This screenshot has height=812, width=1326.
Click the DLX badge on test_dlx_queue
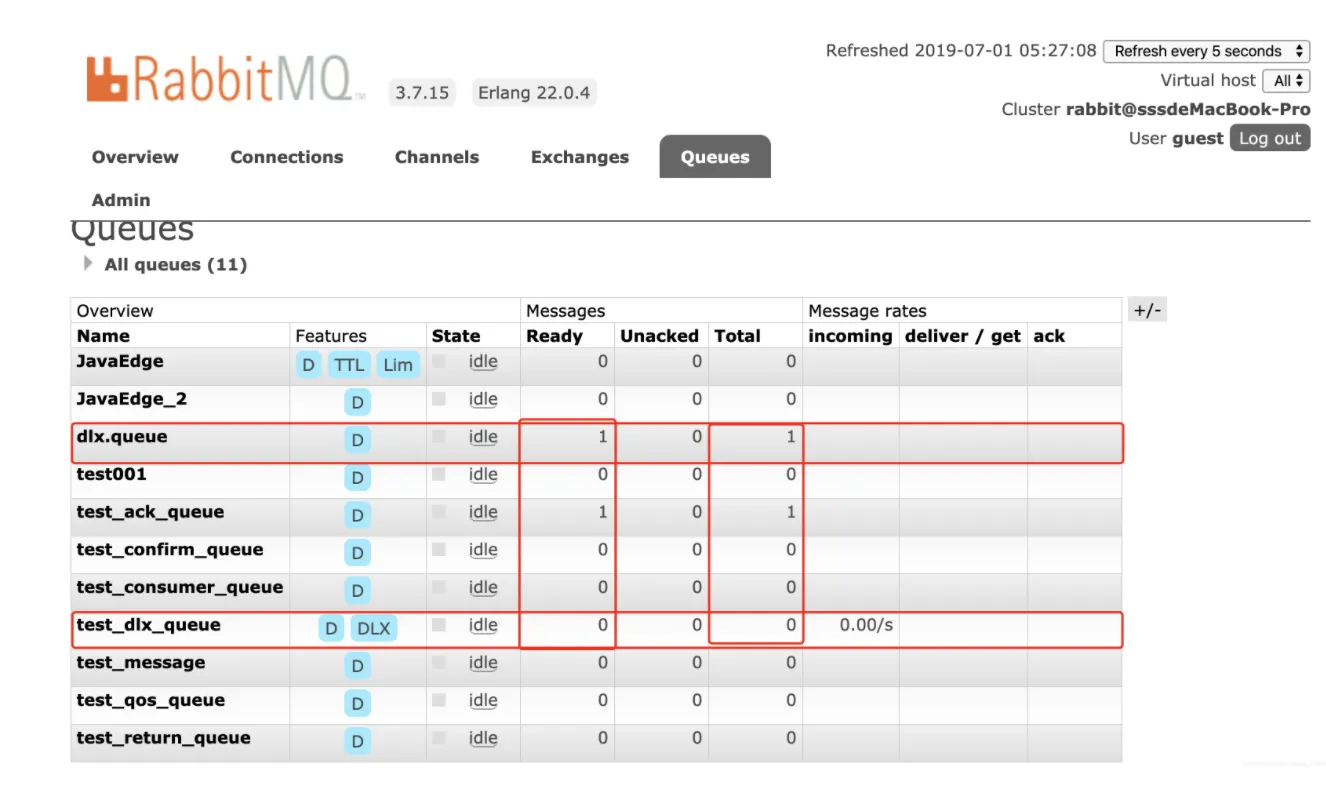click(374, 629)
